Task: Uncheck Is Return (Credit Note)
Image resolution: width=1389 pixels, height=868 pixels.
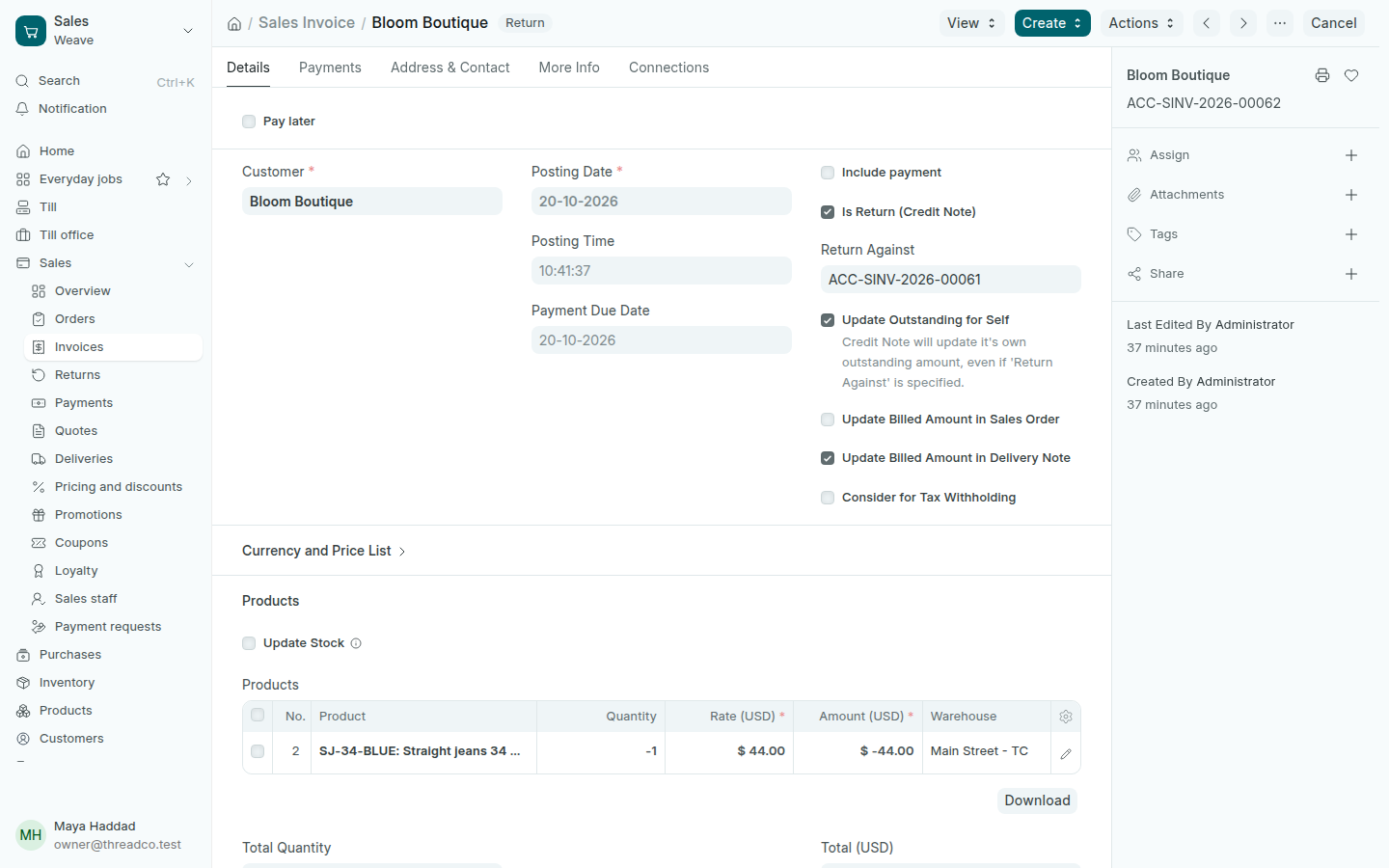Action: pos(828,212)
